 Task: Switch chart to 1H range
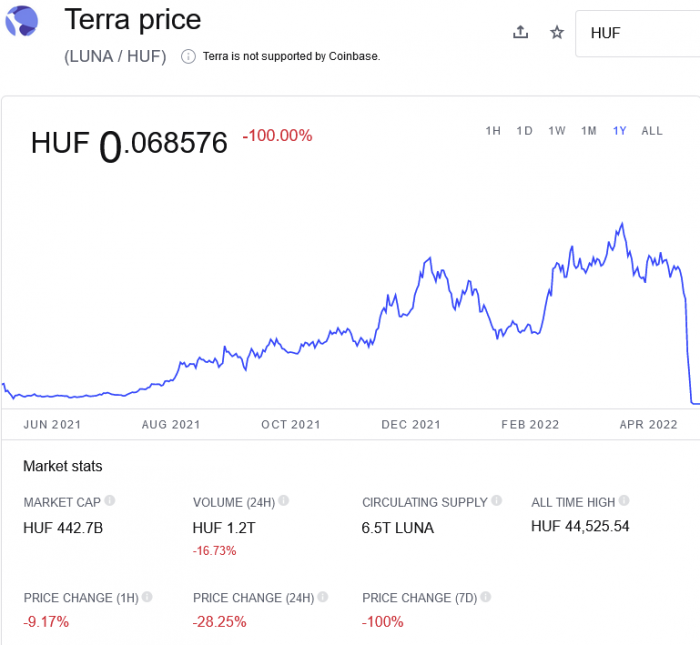pyautogui.click(x=493, y=131)
